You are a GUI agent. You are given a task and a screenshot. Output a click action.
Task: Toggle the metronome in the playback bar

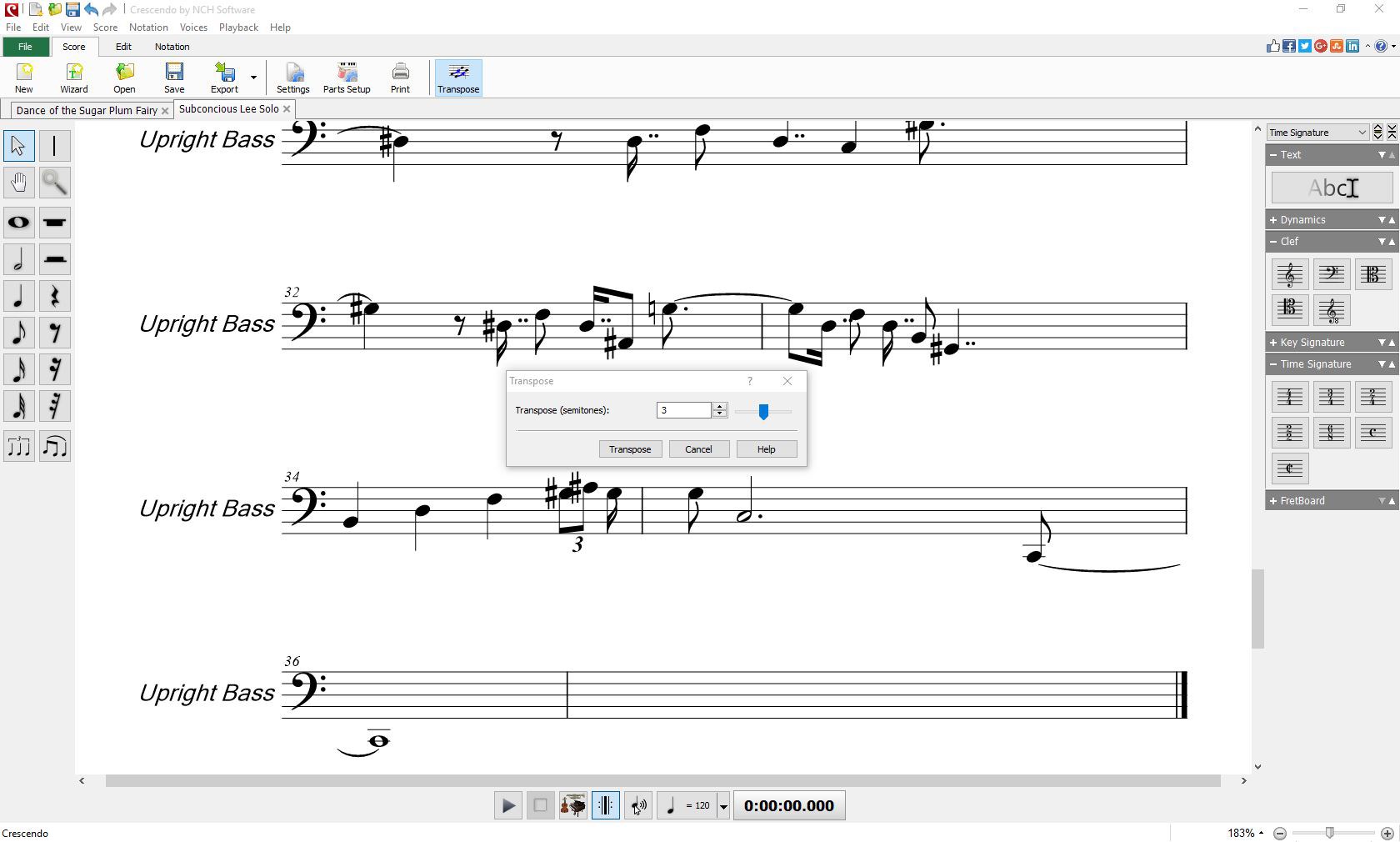605,805
